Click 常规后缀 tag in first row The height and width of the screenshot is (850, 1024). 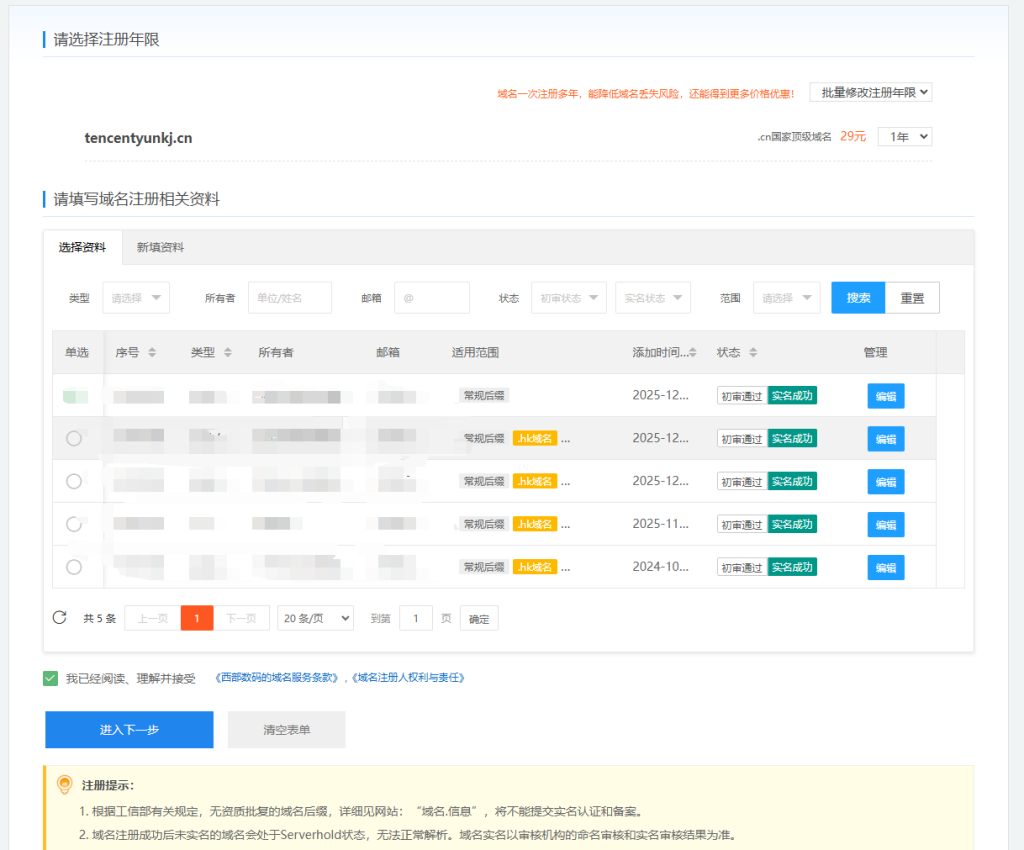(x=484, y=395)
